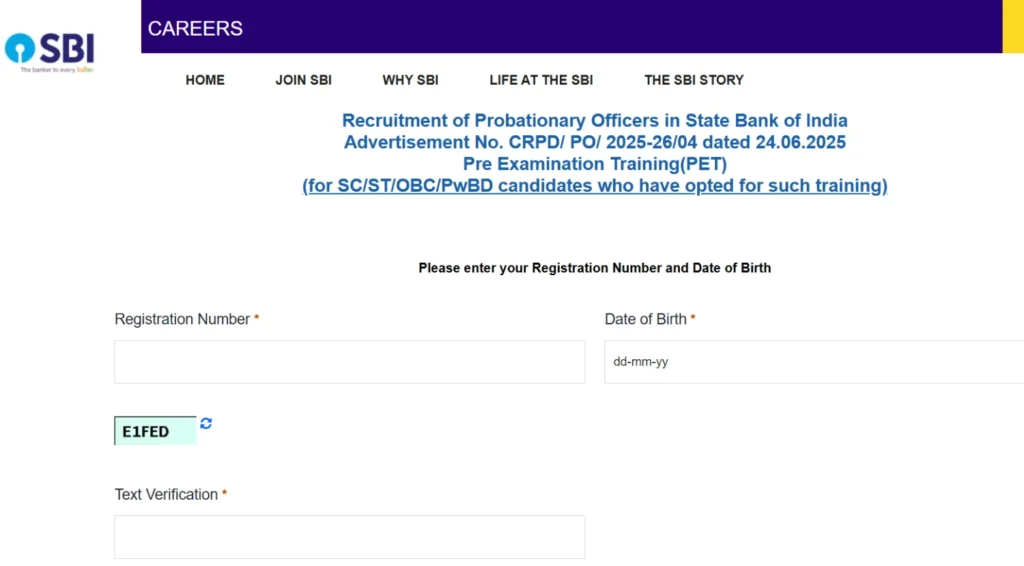
Task: Click the Advertisement No. CRPD/PO heading line
Action: coord(595,142)
